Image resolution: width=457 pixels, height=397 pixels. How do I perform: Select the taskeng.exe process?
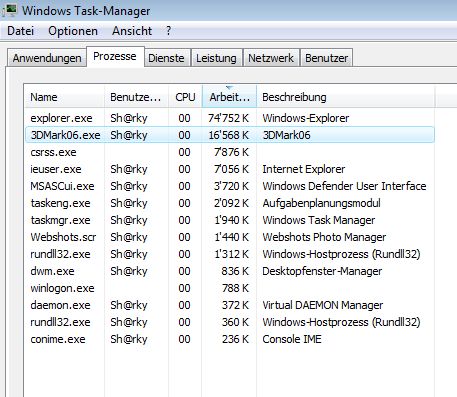(x=230, y=203)
